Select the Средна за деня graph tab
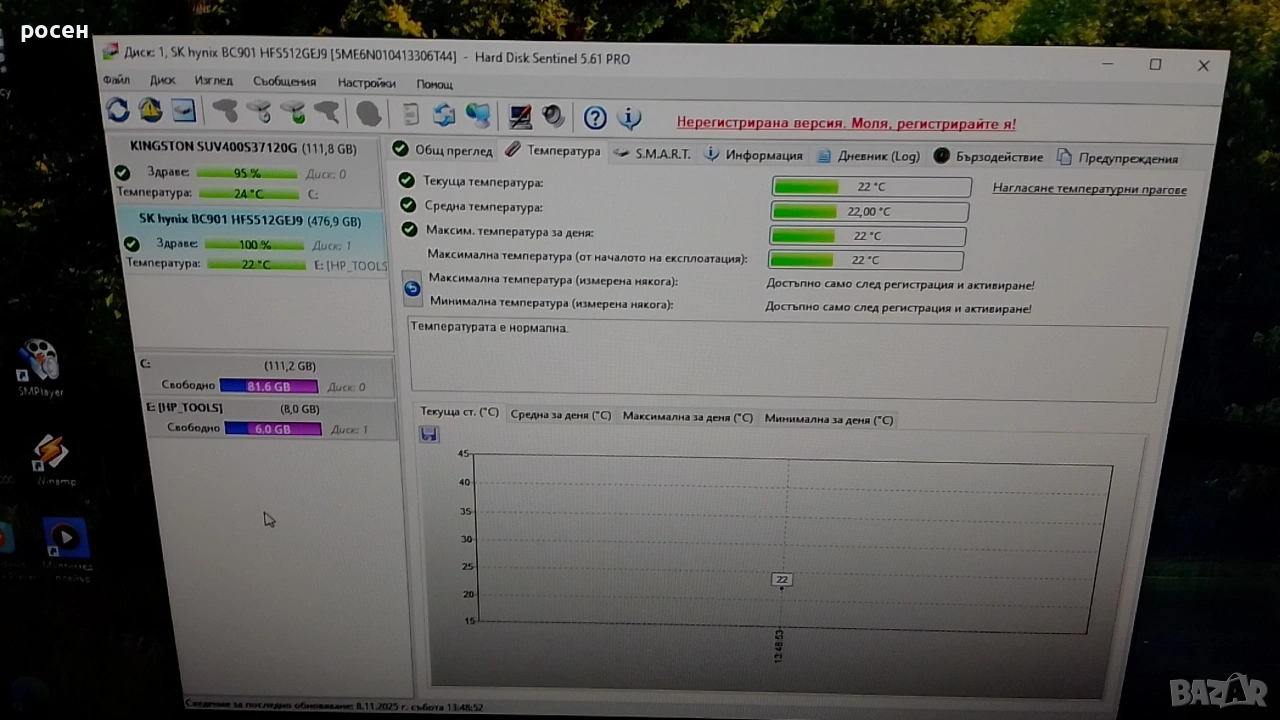The height and width of the screenshot is (720, 1280). (560, 415)
